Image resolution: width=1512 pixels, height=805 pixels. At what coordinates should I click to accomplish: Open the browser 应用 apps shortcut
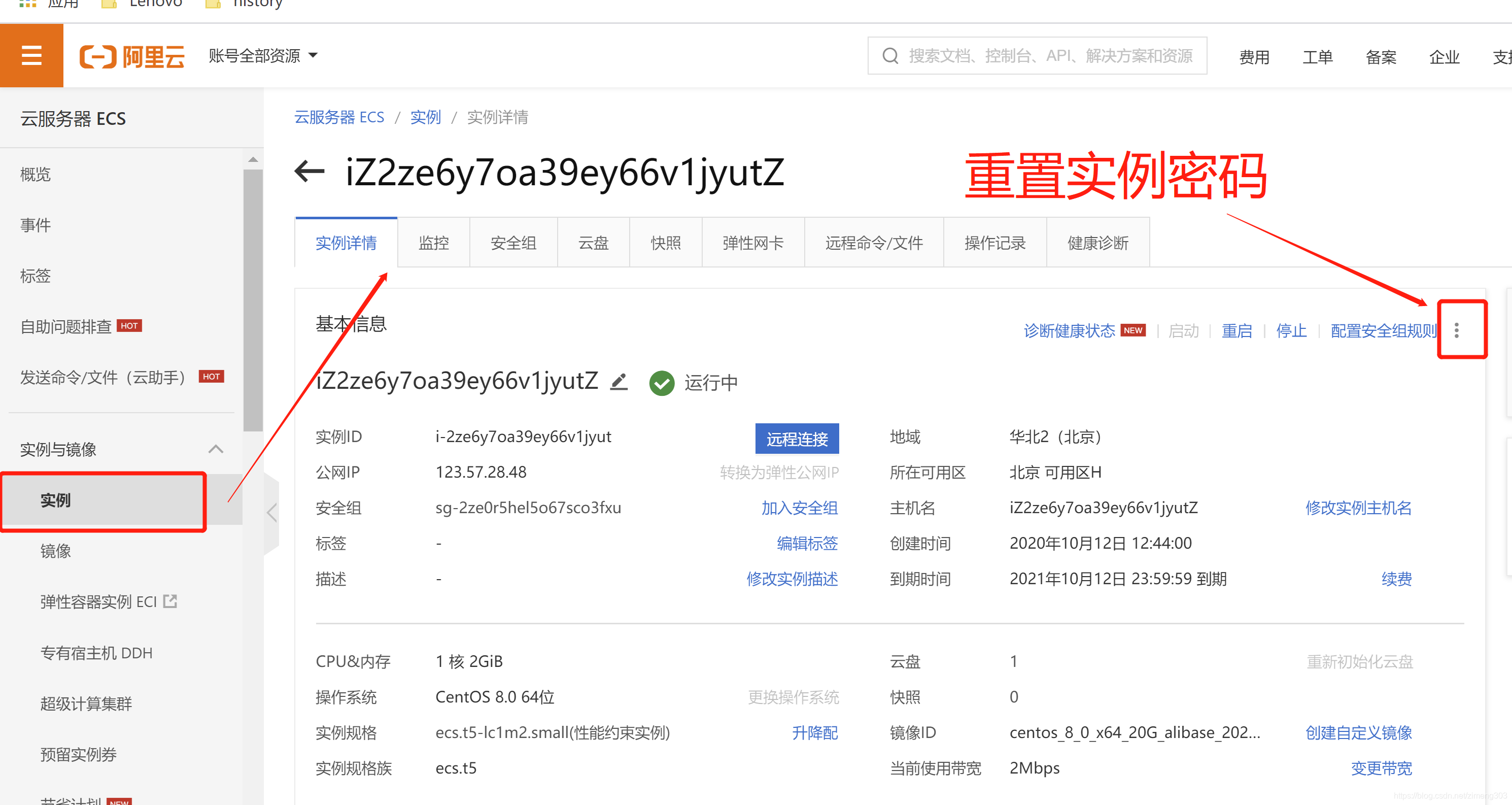tap(49, 4)
